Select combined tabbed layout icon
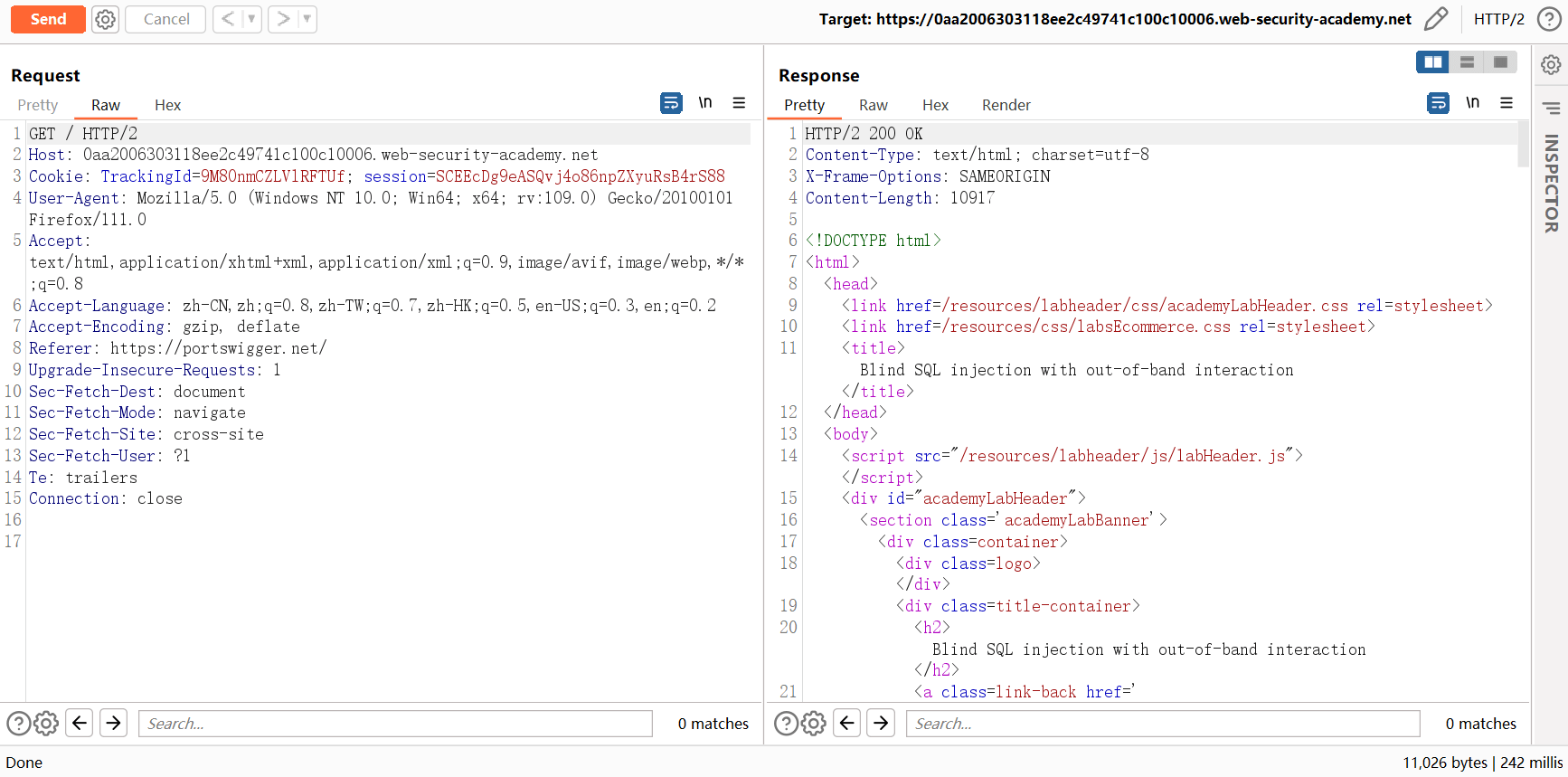 coord(1500,62)
